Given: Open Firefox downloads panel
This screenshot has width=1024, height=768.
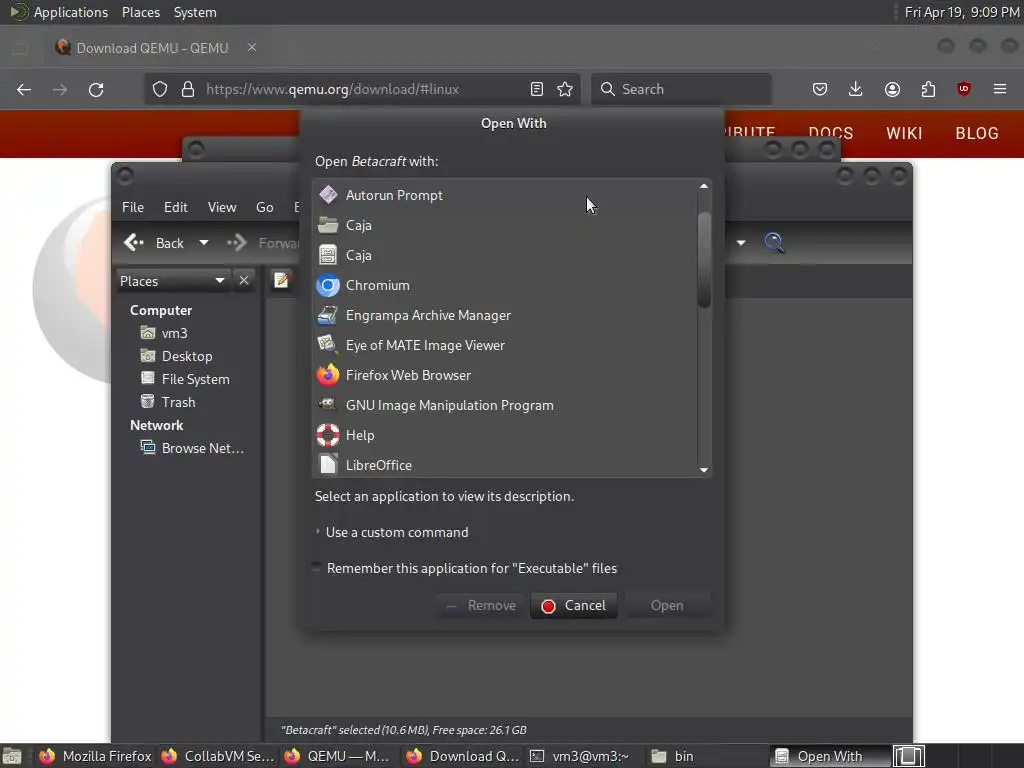Looking at the screenshot, I should [856, 89].
